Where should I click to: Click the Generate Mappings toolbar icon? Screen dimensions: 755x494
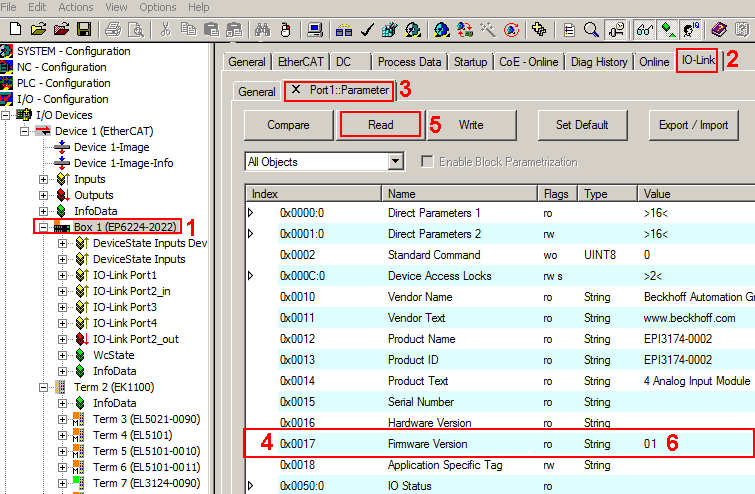coord(343,31)
